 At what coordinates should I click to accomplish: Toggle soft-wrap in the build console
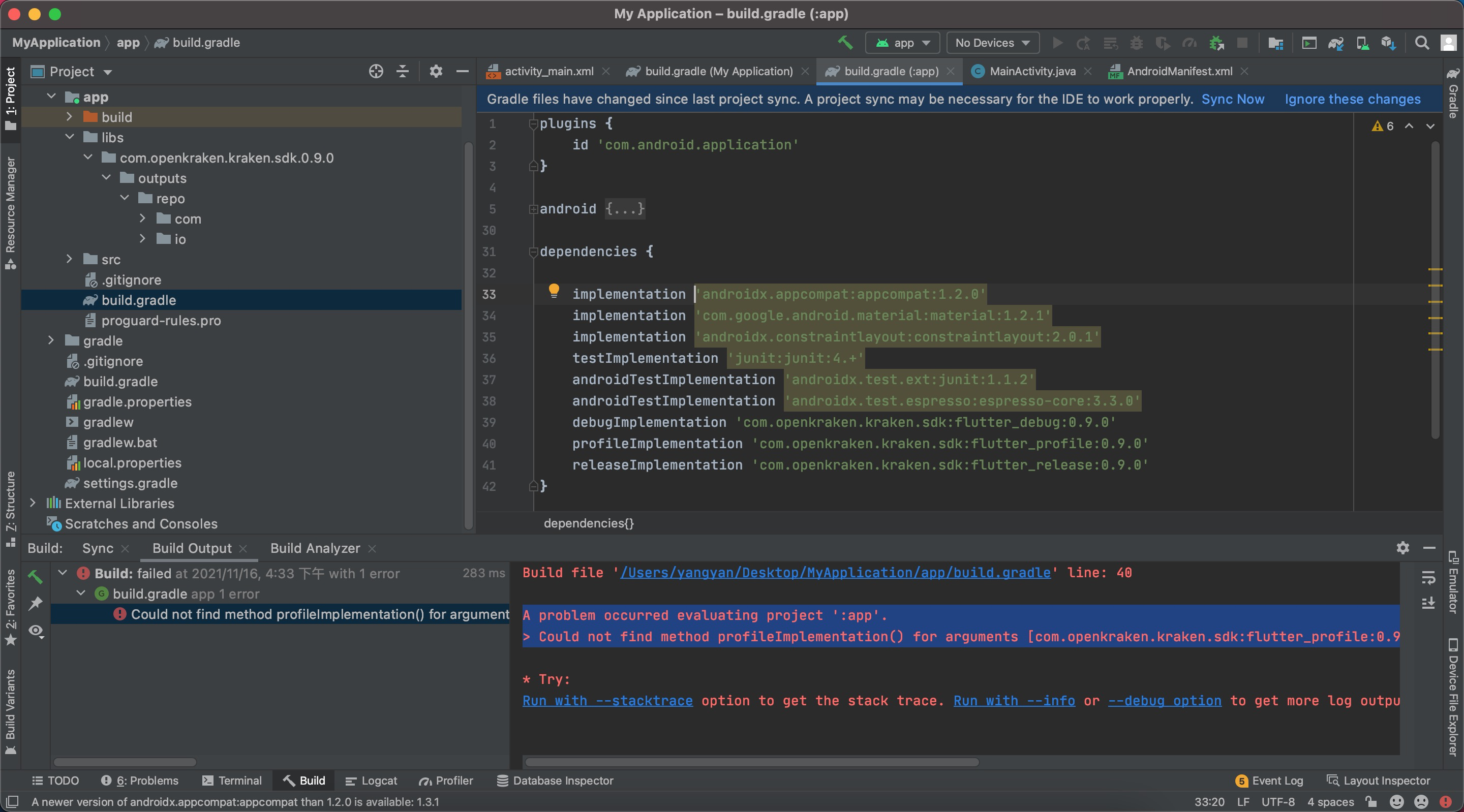[1429, 578]
